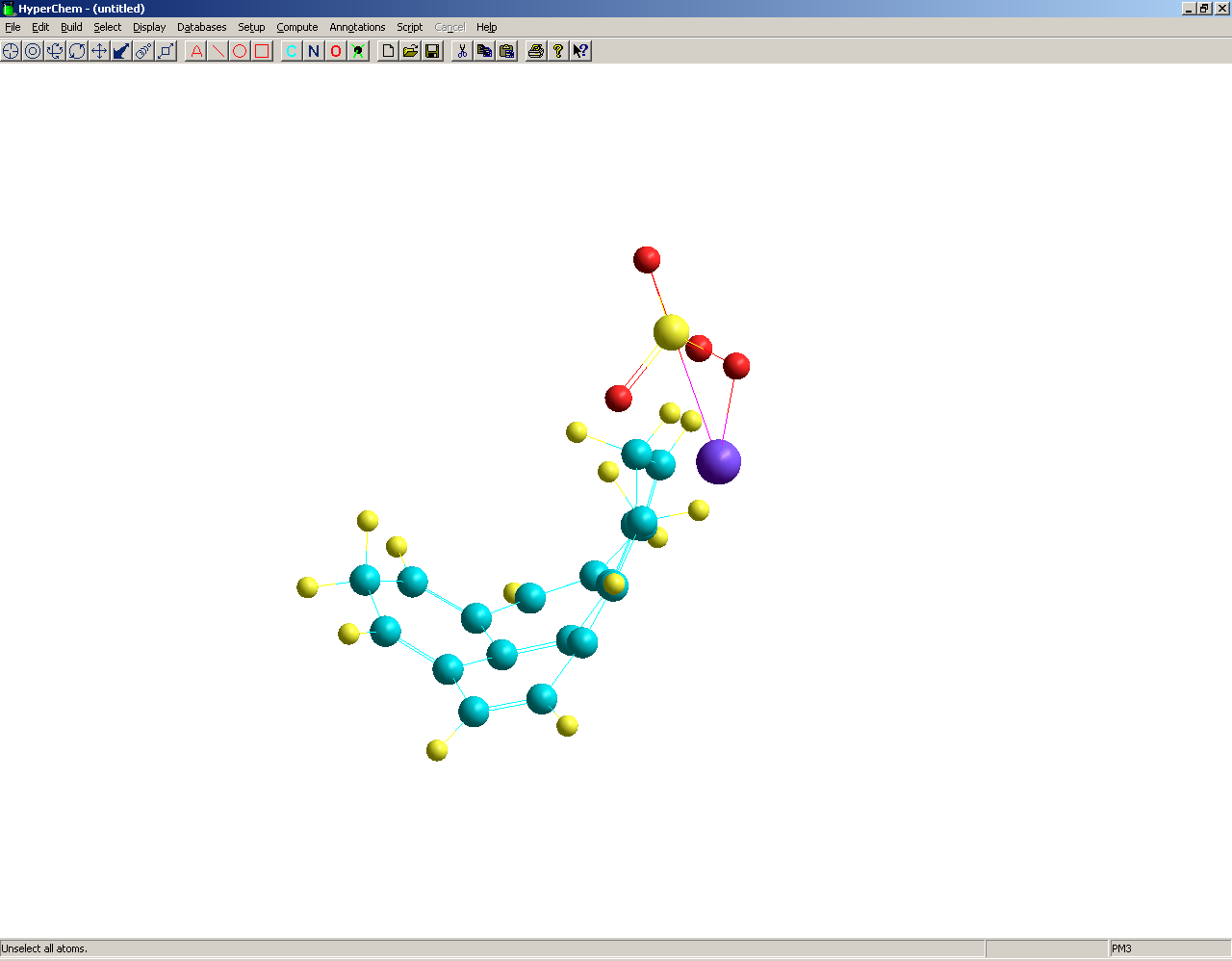Screen dimensions: 1232x961
Task: Open the Display menu
Action: (149, 27)
